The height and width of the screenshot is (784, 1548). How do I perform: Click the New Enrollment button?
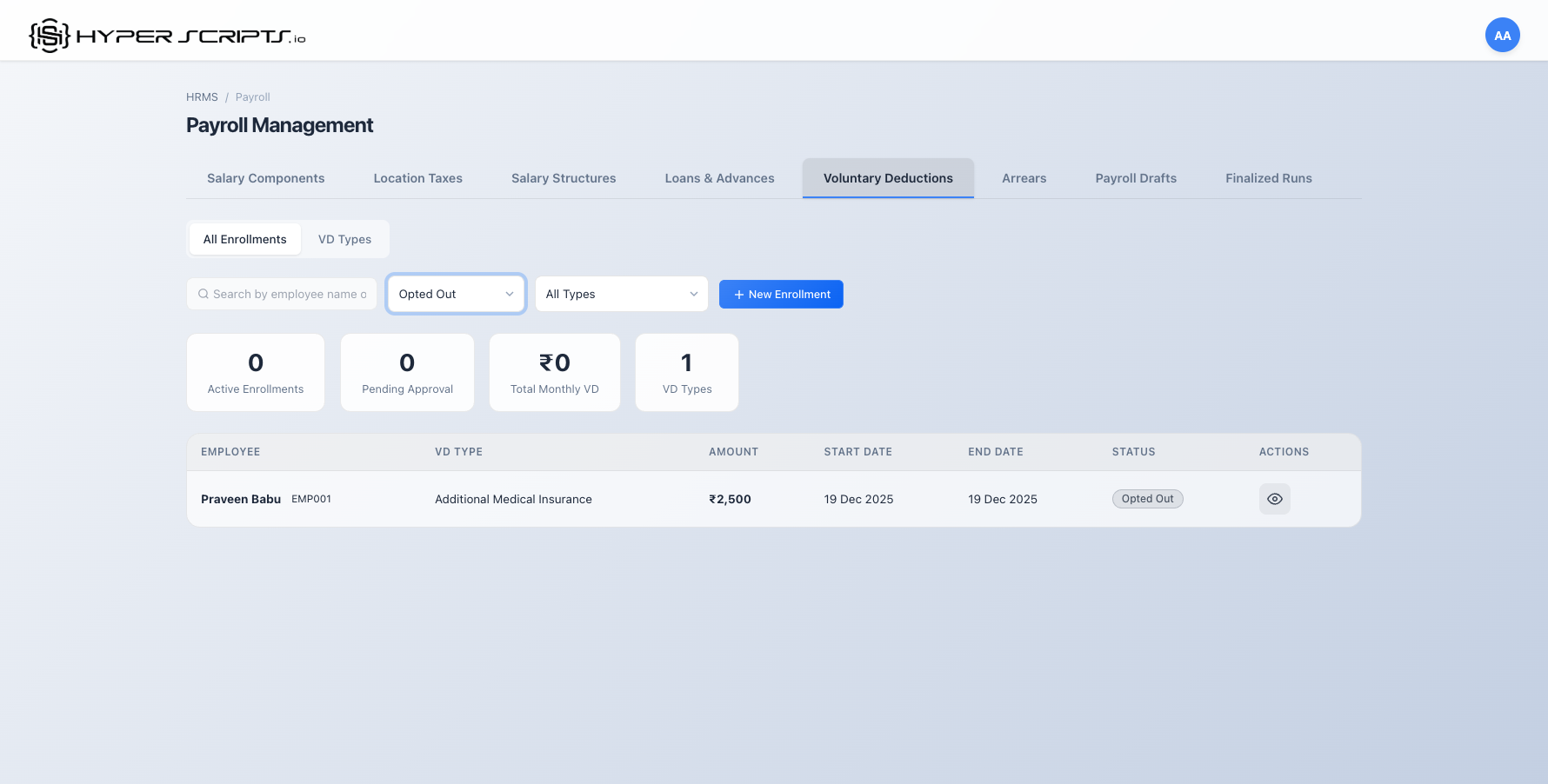pyautogui.click(x=781, y=295)
